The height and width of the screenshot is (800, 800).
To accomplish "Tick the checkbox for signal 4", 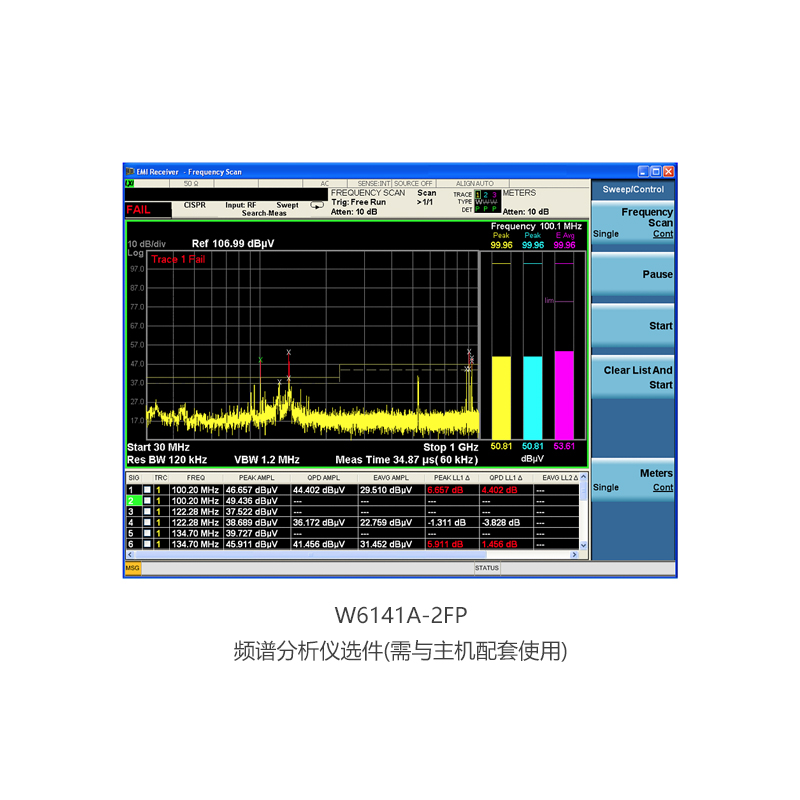I will [x=147, y=522].
